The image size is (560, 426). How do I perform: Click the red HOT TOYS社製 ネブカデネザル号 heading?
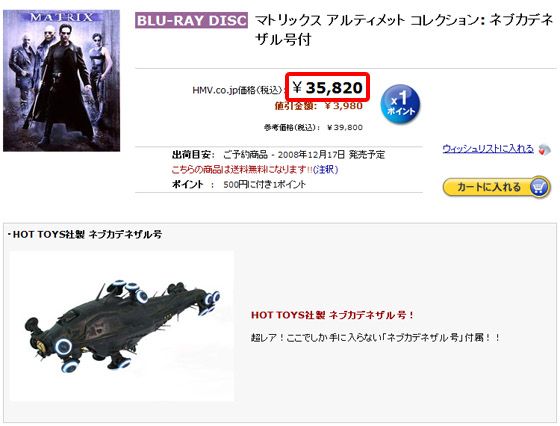[332, 315]
